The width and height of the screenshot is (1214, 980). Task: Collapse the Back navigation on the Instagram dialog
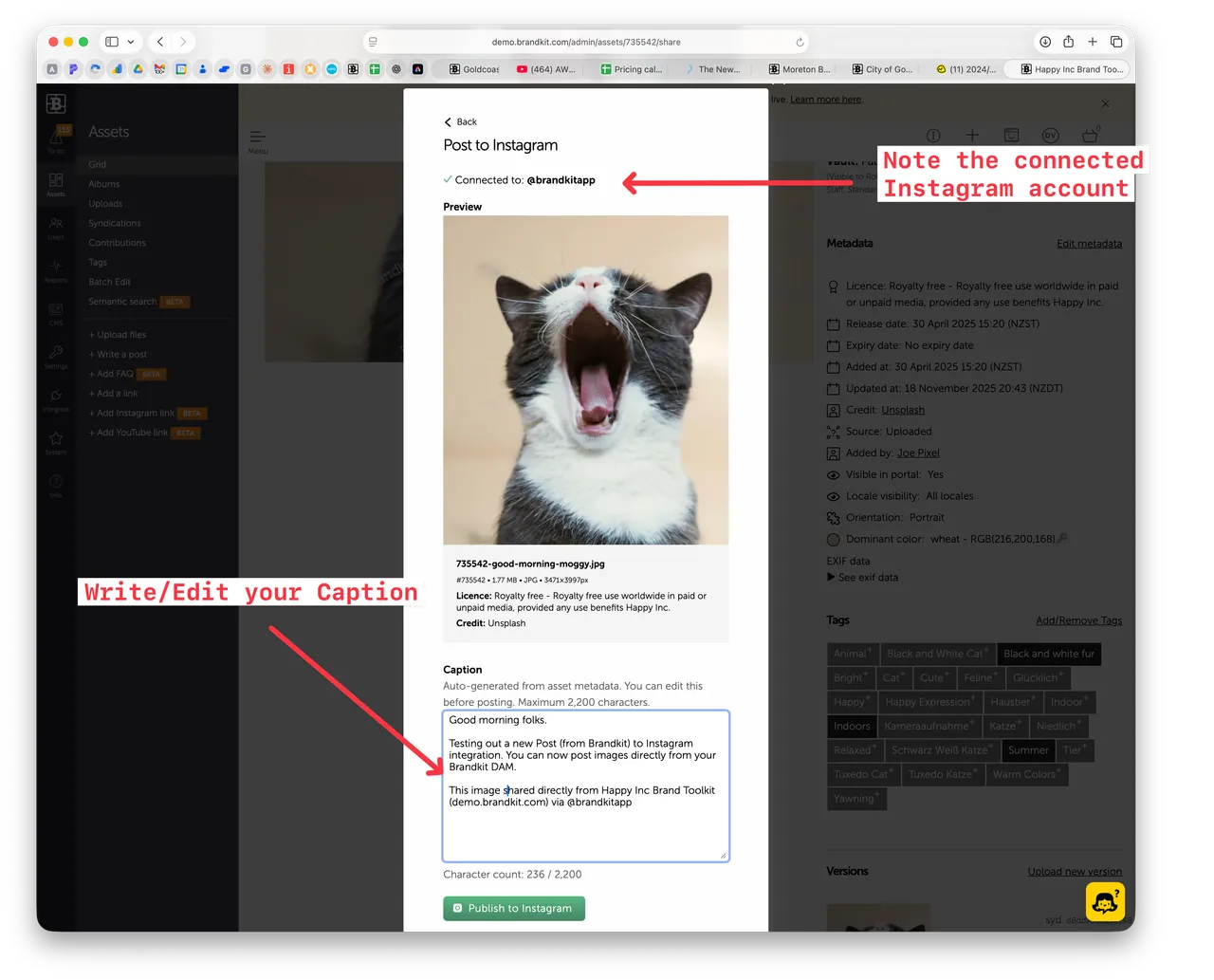pyautogui.click(x=460, y=121)
